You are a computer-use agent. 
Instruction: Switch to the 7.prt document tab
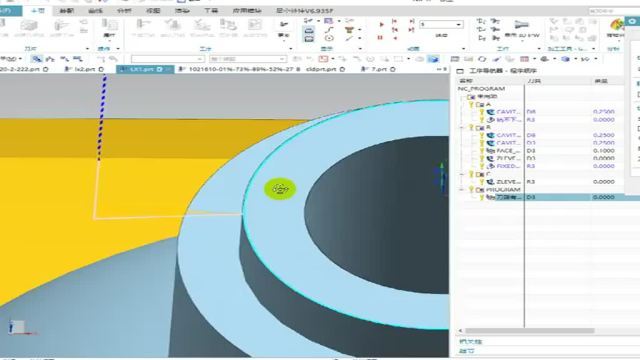(378, 69)
